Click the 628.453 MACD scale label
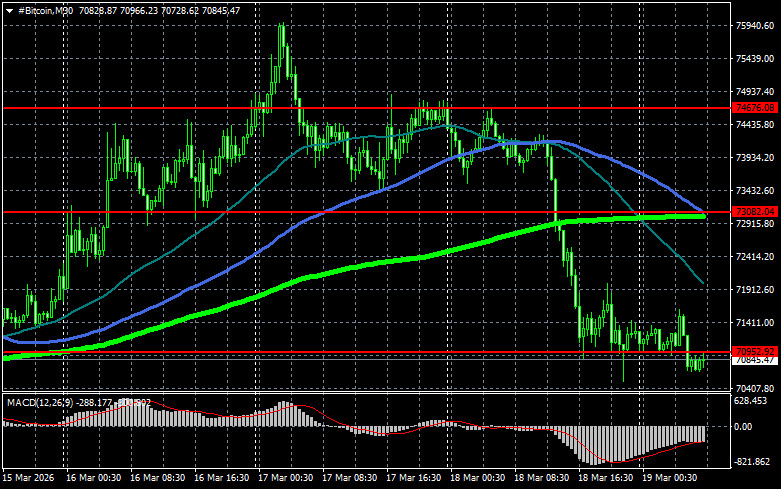The image size is (781, 489). pos(751,401)
